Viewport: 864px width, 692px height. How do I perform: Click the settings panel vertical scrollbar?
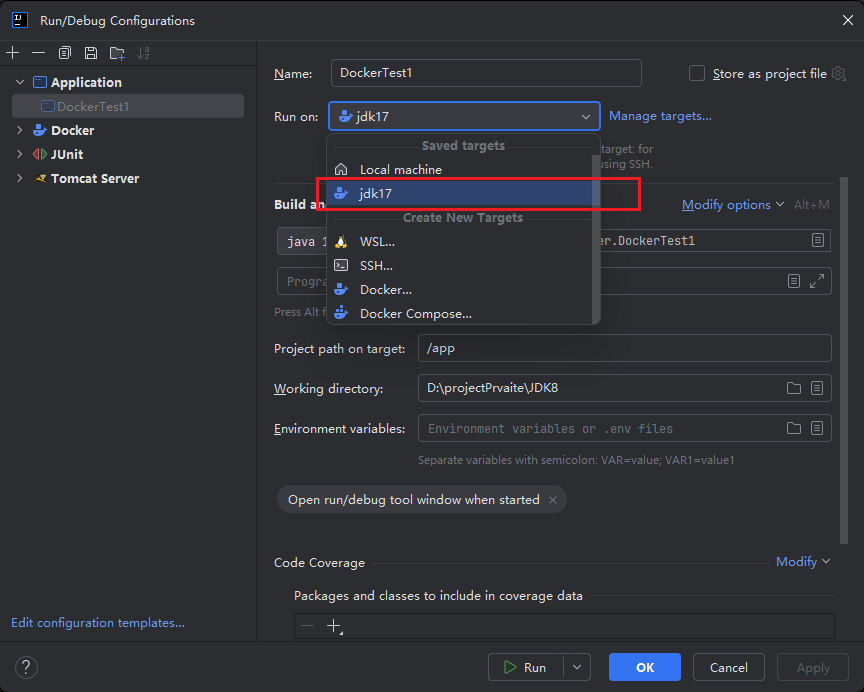tap(844, 360)
